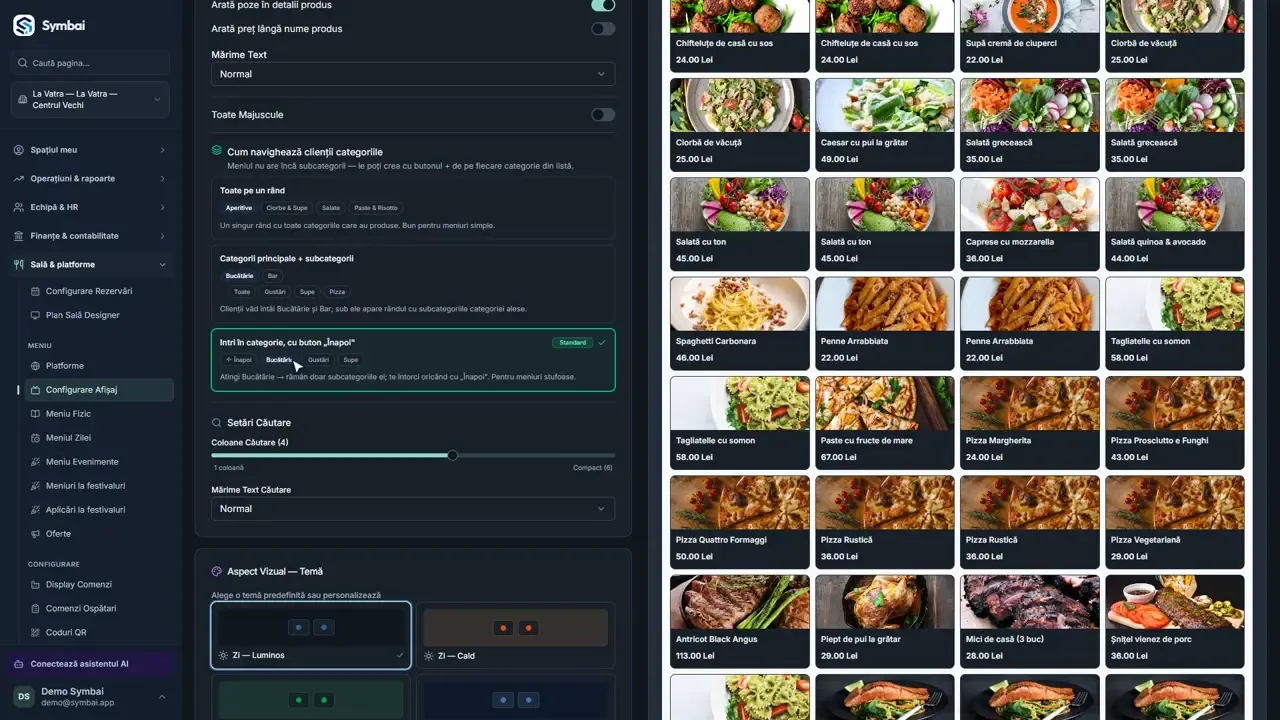Select Categorii principale + subcategorii option
This screenshot has height=720, width=1280.
click(x=413, y=283)
